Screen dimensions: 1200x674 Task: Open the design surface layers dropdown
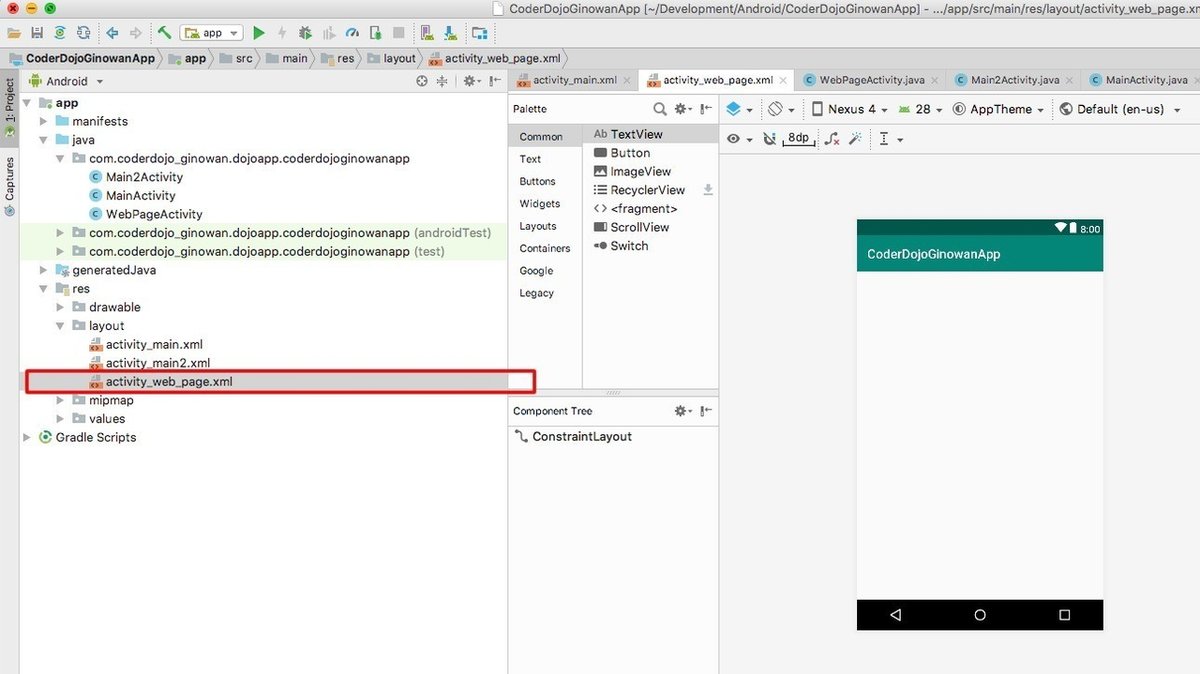coord(740,109)
